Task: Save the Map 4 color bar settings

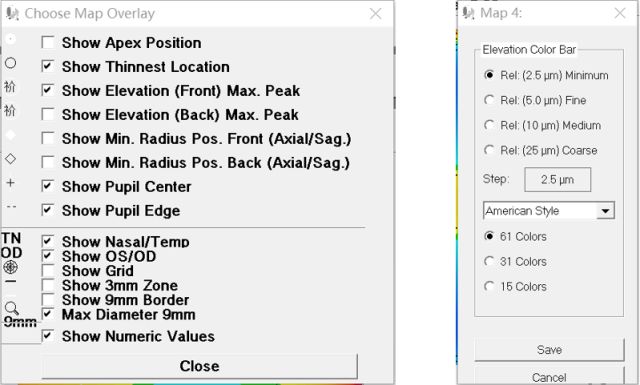Action: pos(549,350)
